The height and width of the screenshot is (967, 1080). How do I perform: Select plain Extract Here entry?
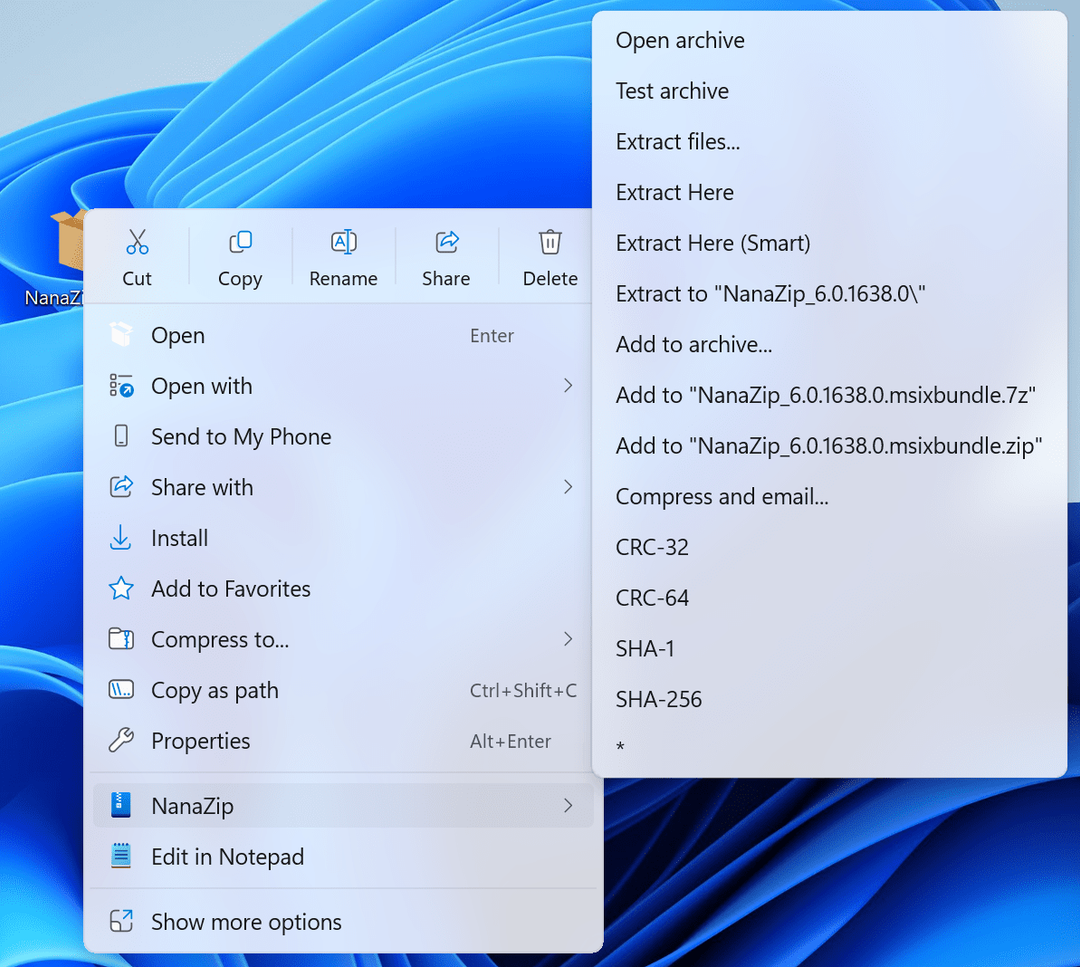(x=829, y=192)
